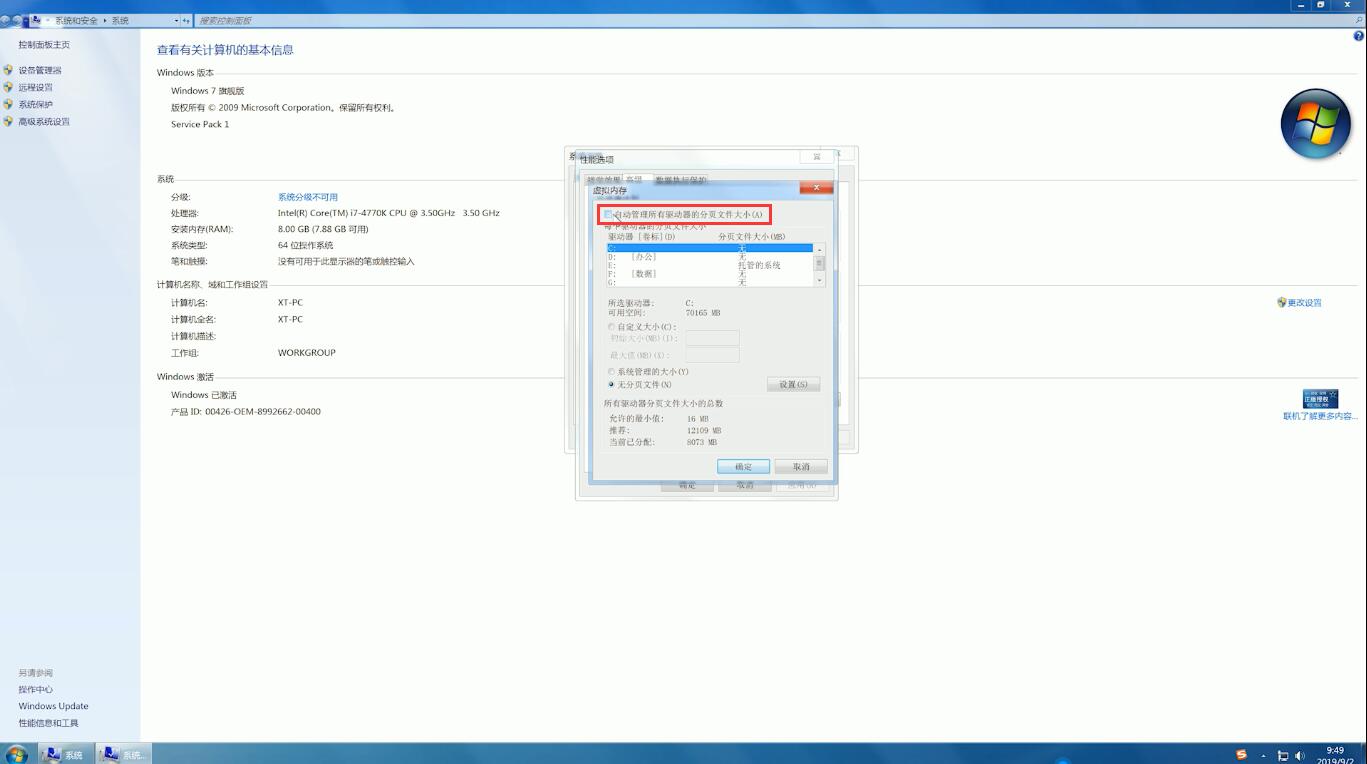Toggle 自动管理所有驱动器的分页文件大小 checkbox
This screenshot has width=1367, height=764.
(x=607, y=215)
